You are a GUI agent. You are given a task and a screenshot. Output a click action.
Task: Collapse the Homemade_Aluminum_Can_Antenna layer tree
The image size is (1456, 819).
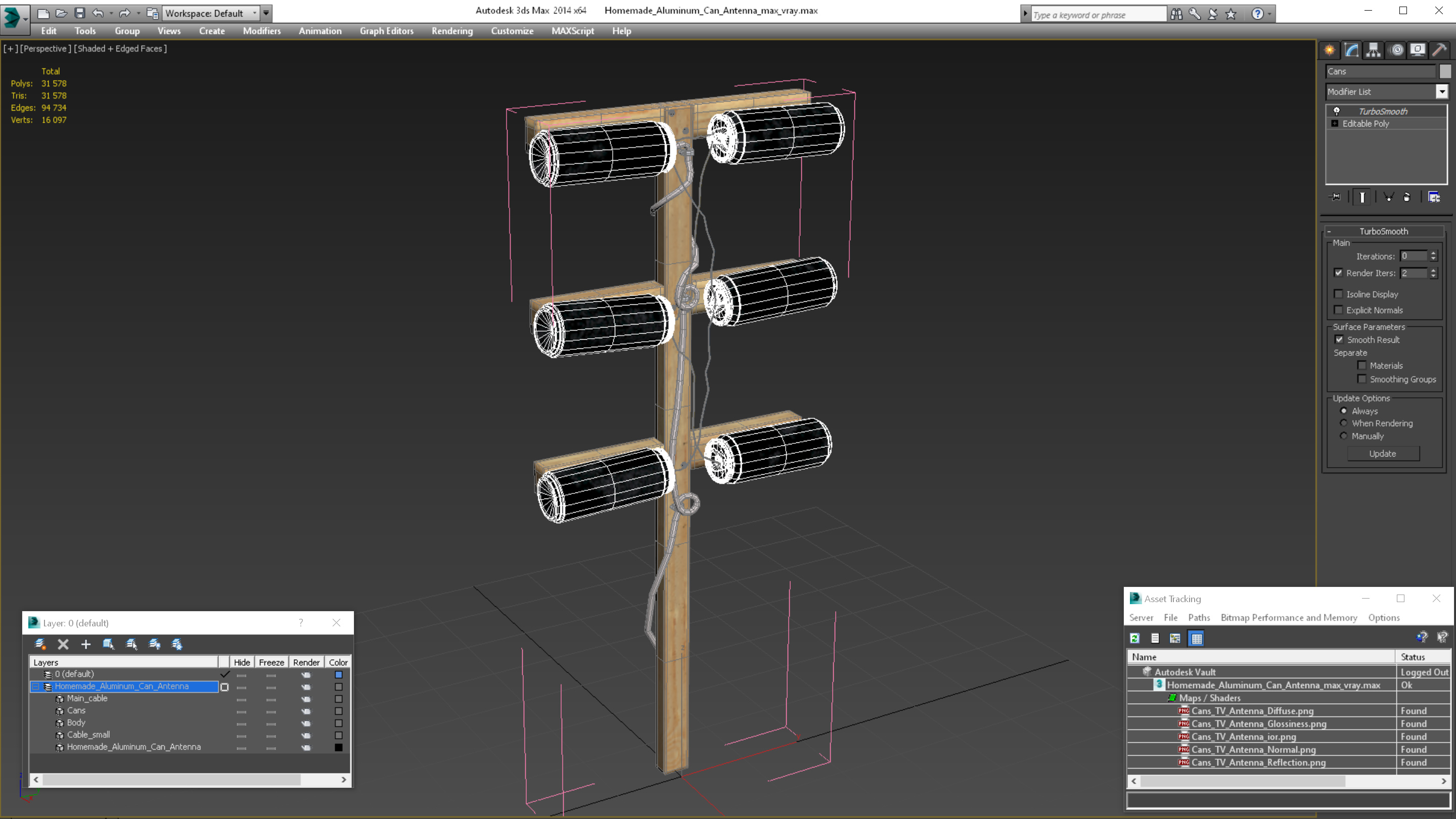tap(35, 686)
